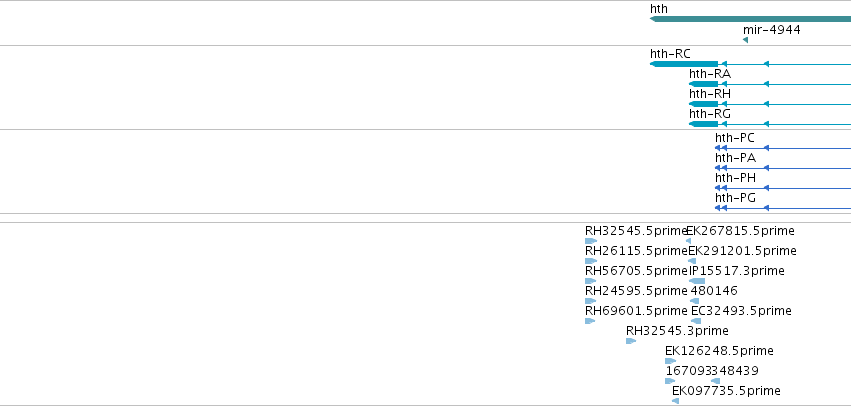Click the hth-PG protein label
The width and height of the screenshot is (851, 406).
[735, 198]
